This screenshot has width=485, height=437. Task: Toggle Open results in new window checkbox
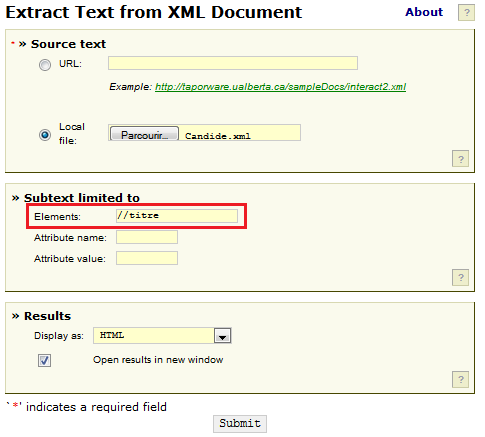(44, 361)
